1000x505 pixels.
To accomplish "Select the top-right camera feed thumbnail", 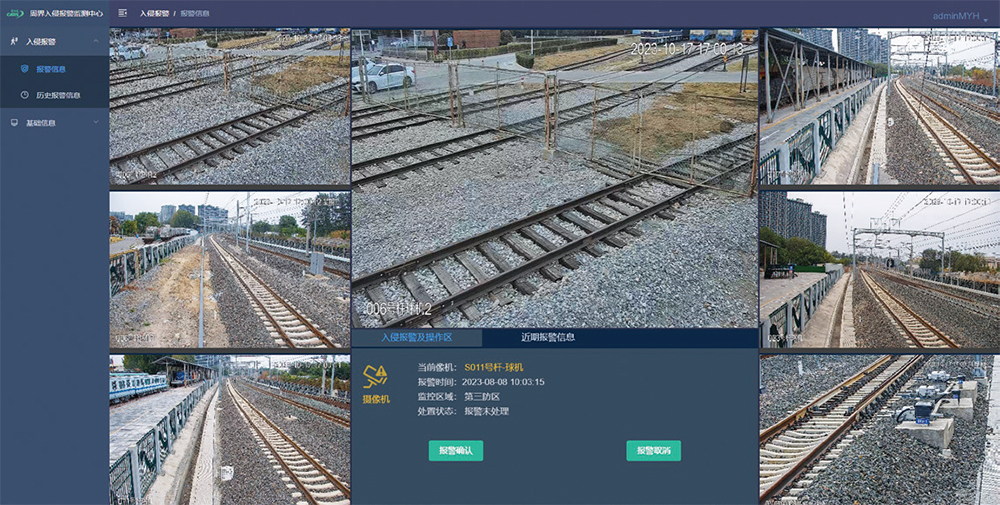I will 879,106.
